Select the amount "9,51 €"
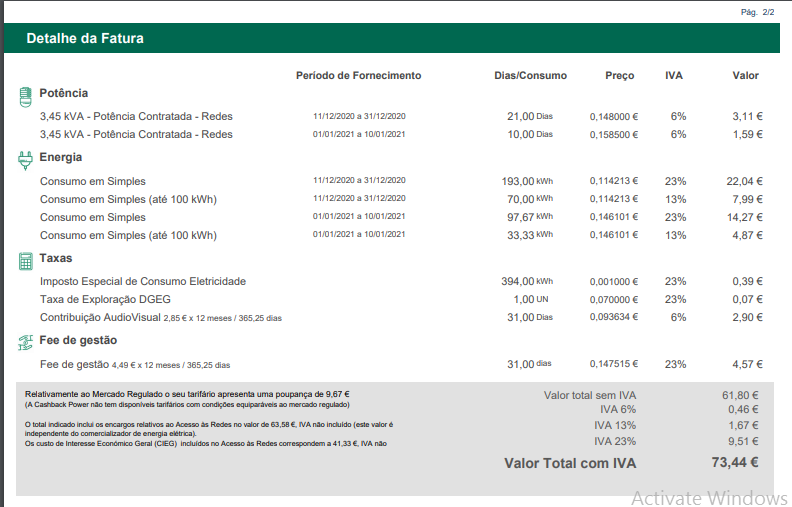Screen dimensions: 792x507 coord(743,441)
